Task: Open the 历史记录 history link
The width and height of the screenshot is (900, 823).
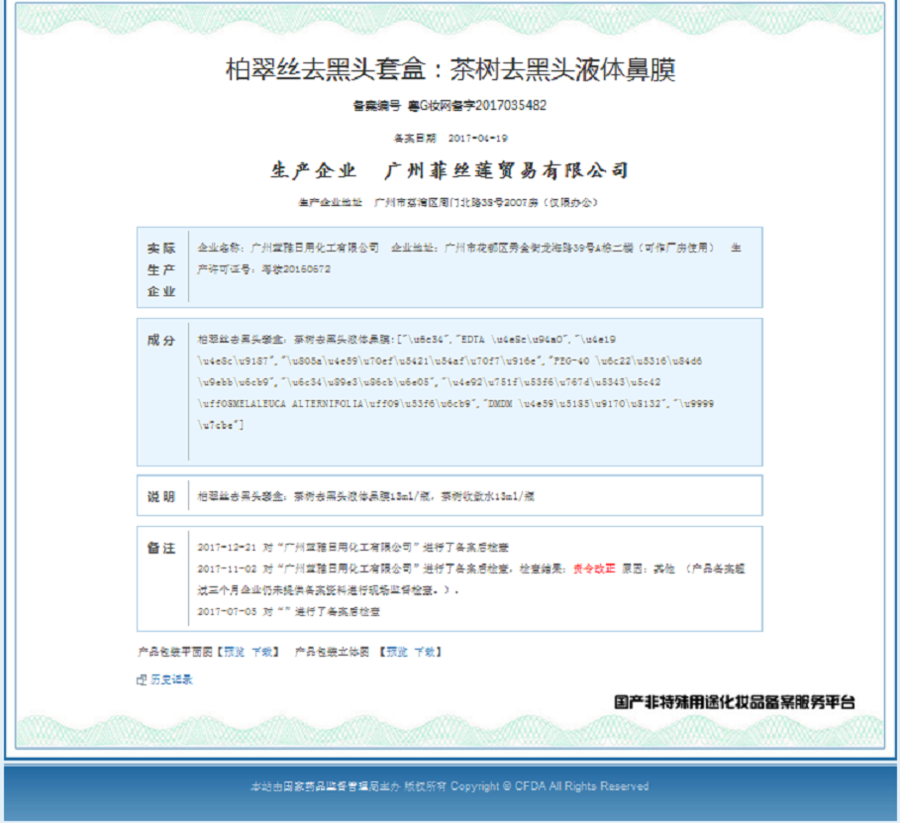Action: tap(171, 680)
